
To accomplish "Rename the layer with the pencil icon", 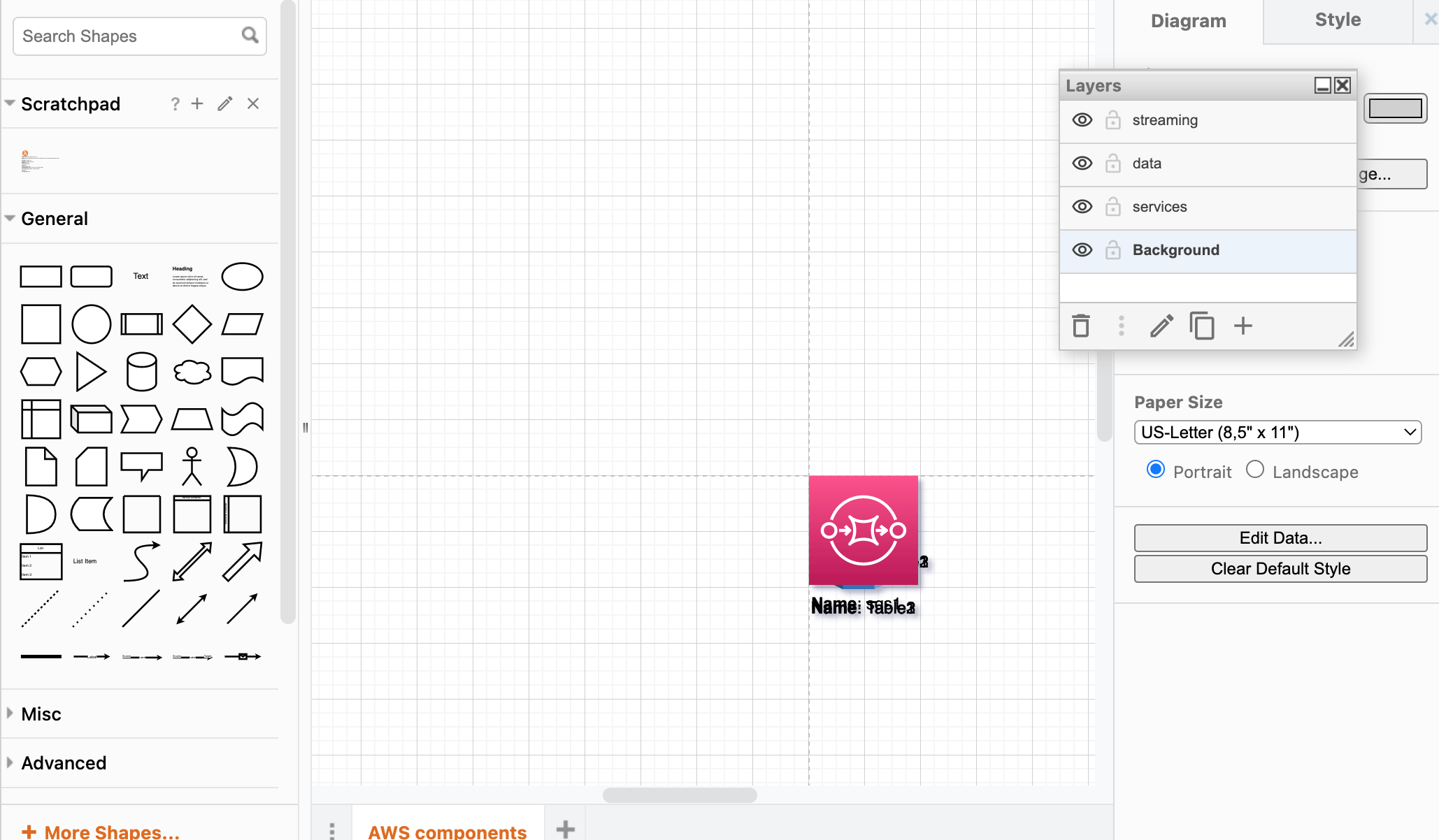I will point(1161,326).
